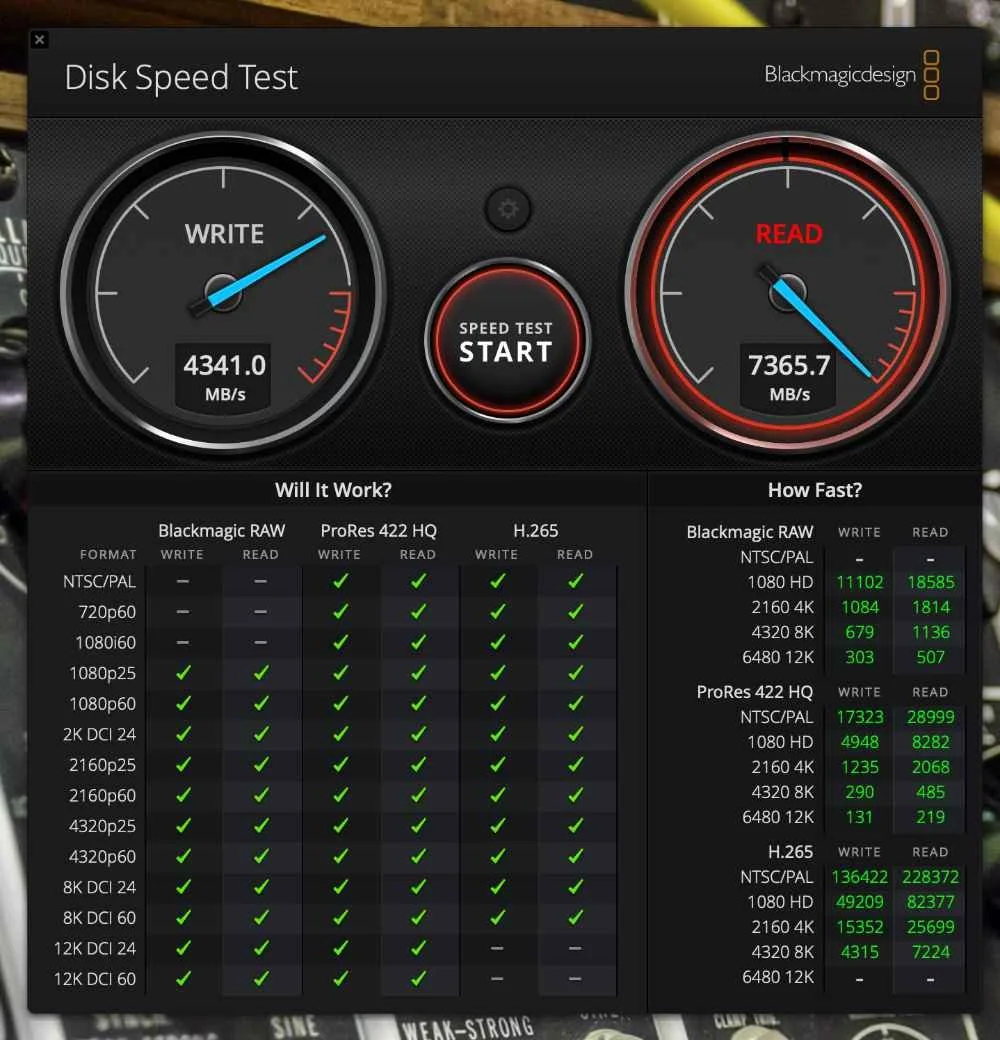Click the H.265 read checkmark for 2K DCI 24
This screenshot has height=1040, width=1000.
tap(576, 734)
